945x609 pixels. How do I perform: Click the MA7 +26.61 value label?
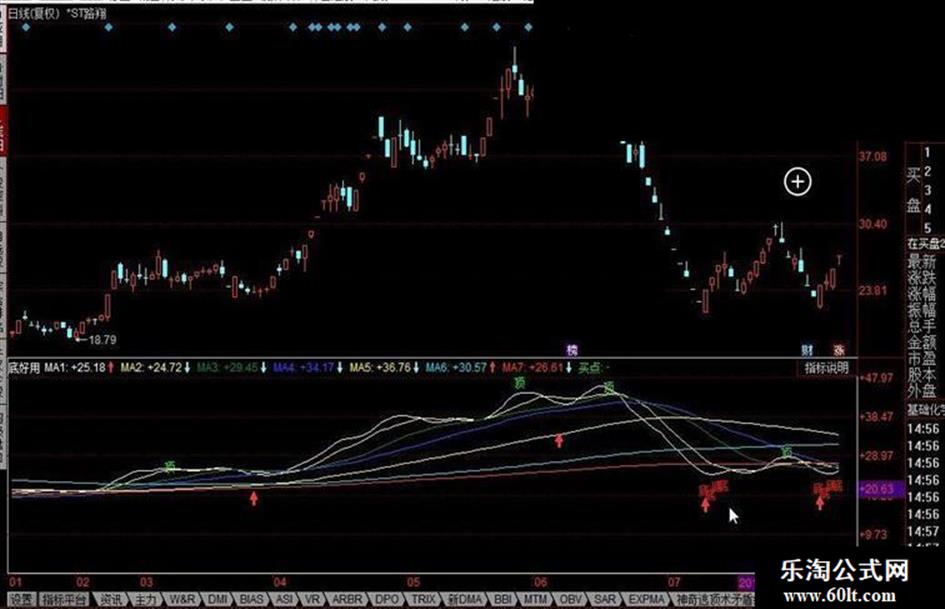click(533, 367)
